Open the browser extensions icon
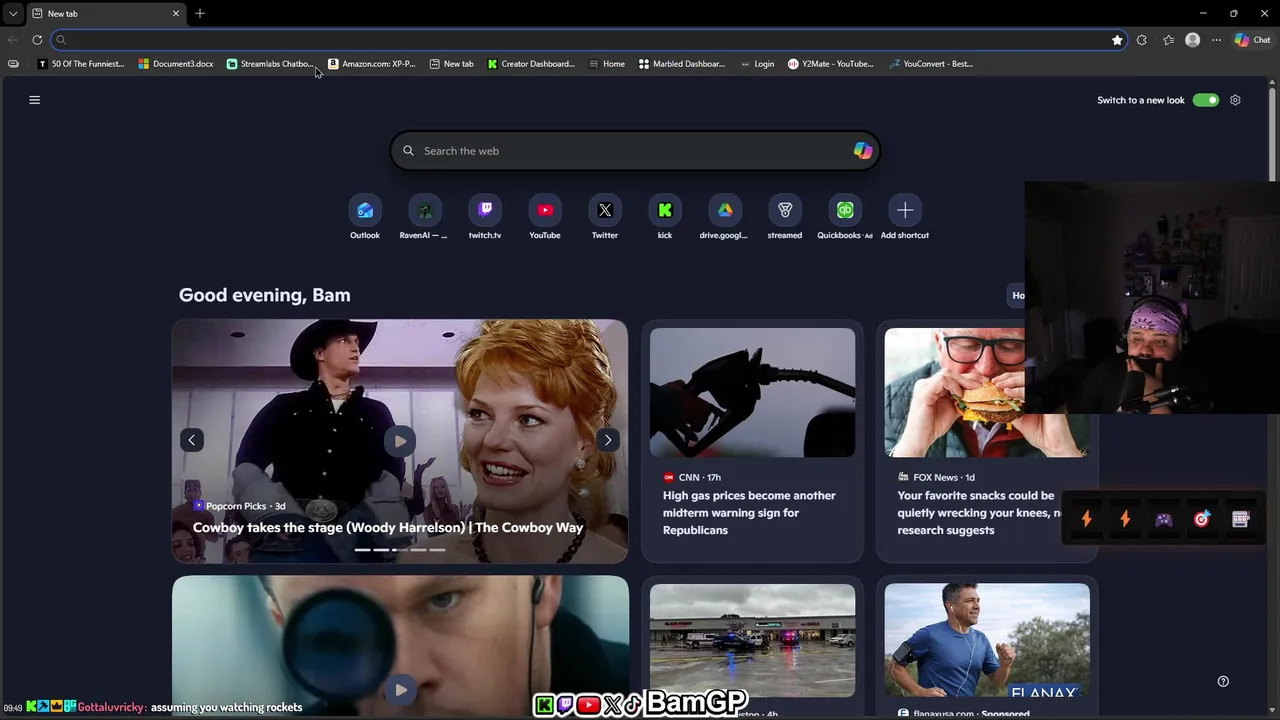This screenshot has width=1280, height=720. point(1142,40)
